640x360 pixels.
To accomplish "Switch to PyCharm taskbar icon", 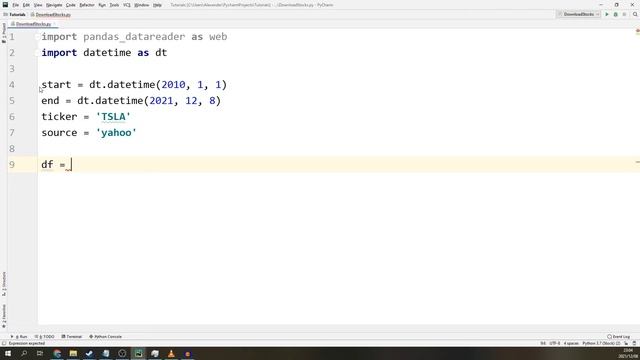I will (x=138, y=353).
